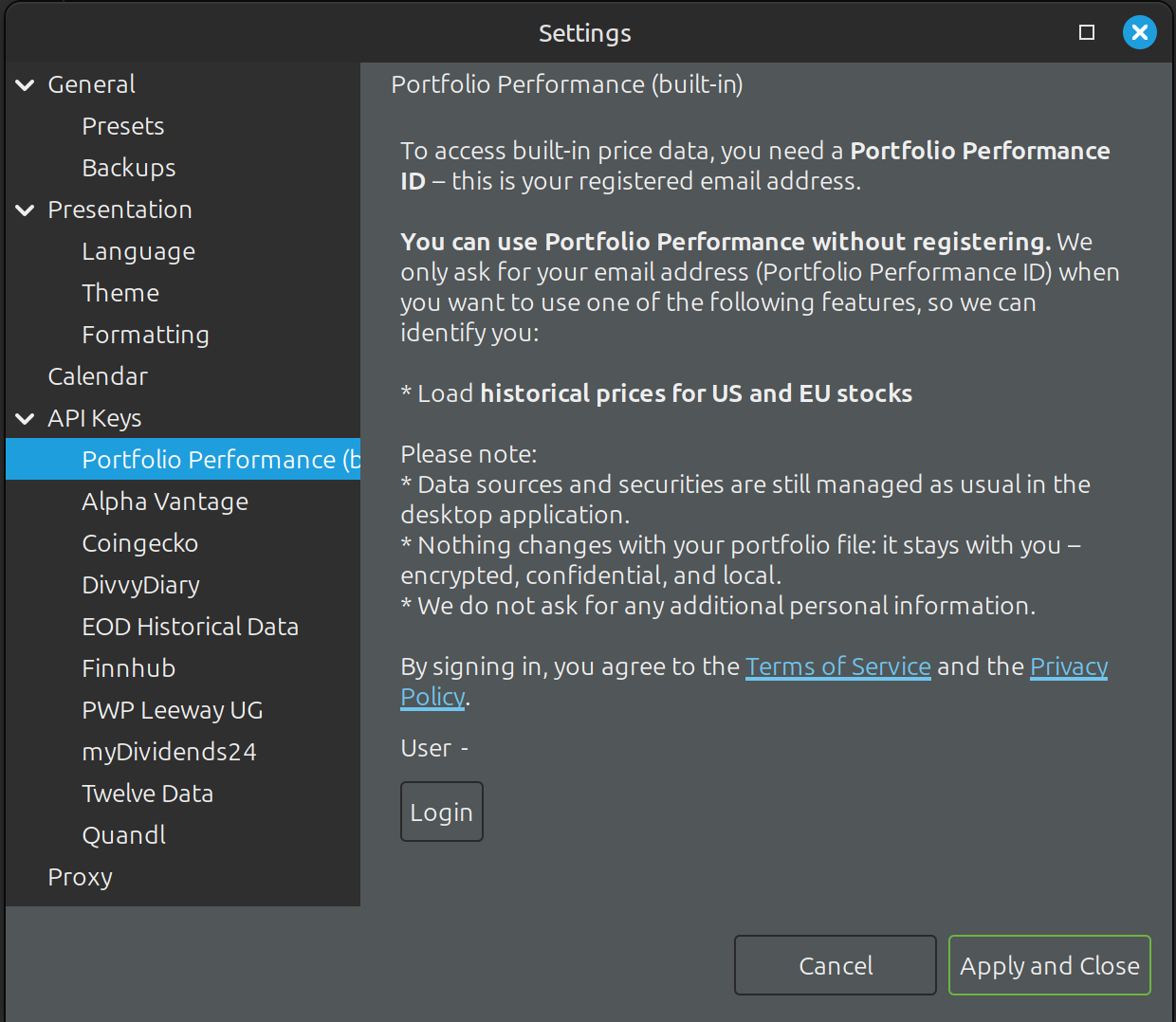The width and height of the screenshot is (1176, 1022).
Task: Collapse the General tree section
Action: coord(26,85)
